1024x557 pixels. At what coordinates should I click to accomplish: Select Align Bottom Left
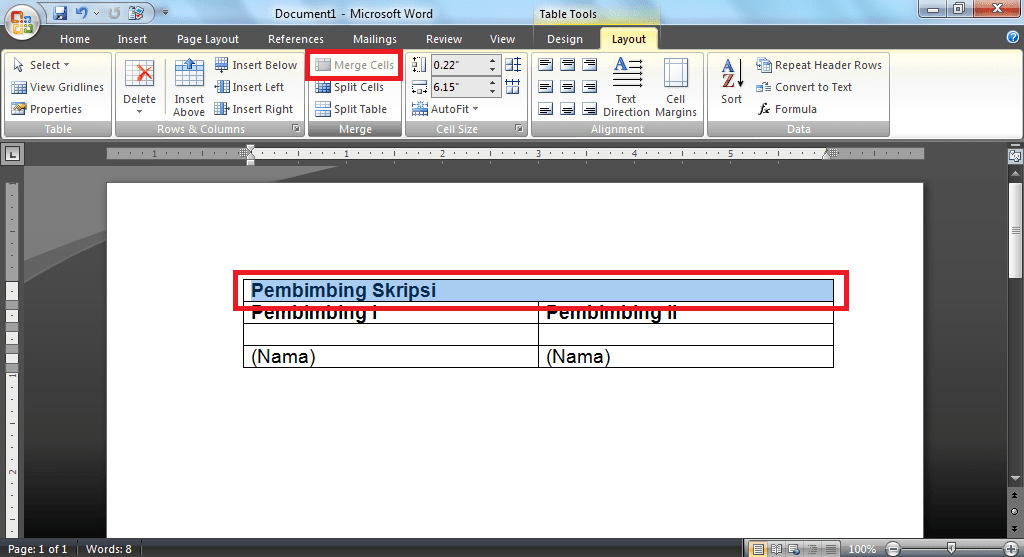coord(546,109)
